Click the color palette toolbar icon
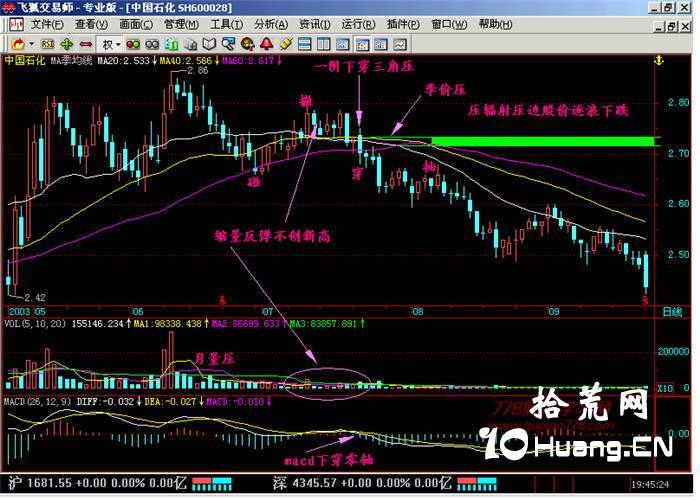The width and height of the screenshot is (700, 500). coord(247,44)
